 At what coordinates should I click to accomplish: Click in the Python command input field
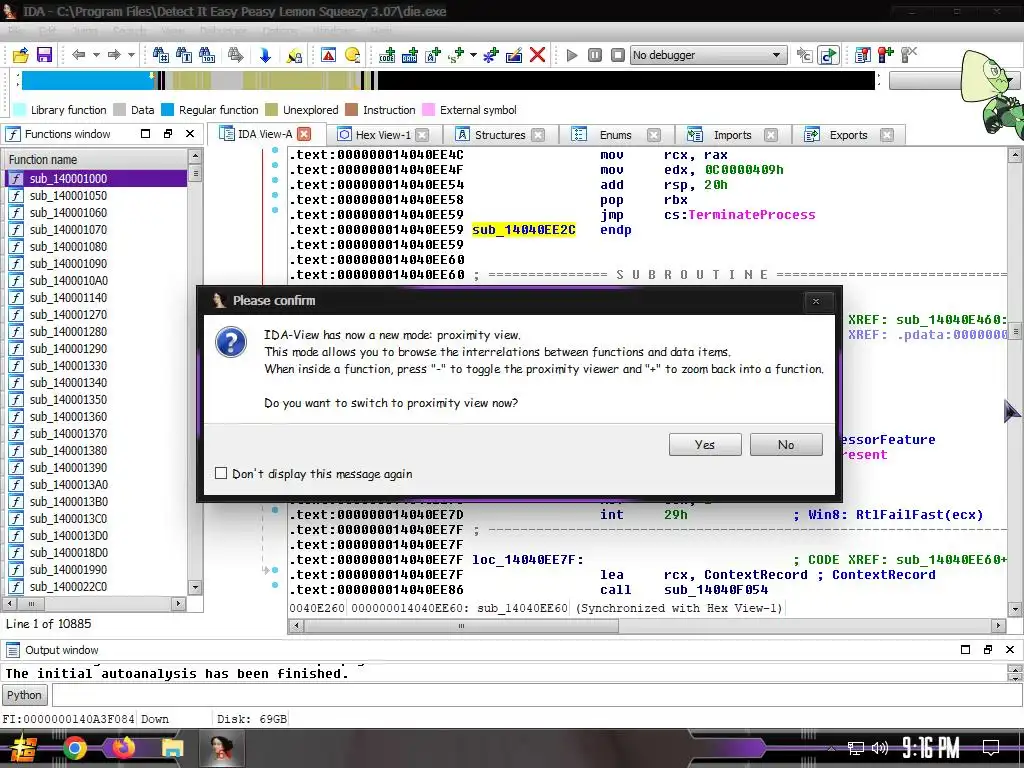[x=537, y=695]
